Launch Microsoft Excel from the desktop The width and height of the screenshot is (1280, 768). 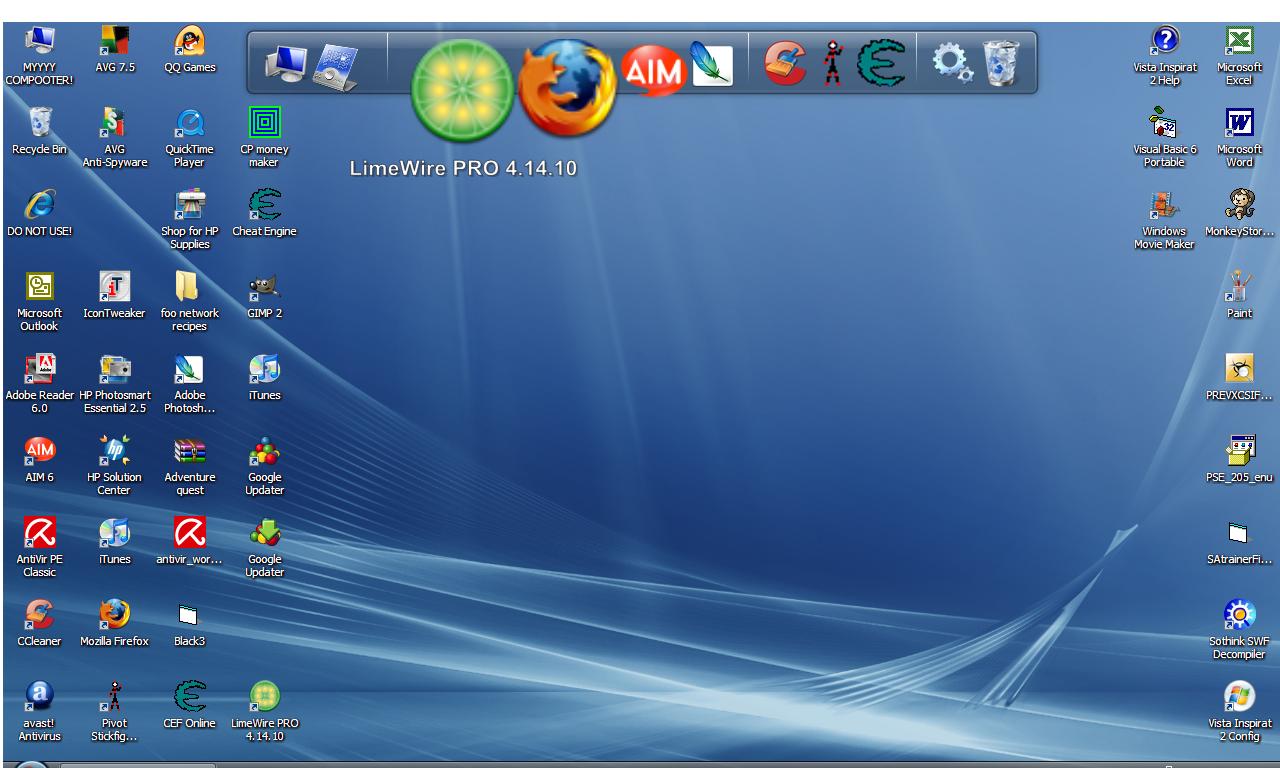pyautogui.click(x=1240, y=57)
